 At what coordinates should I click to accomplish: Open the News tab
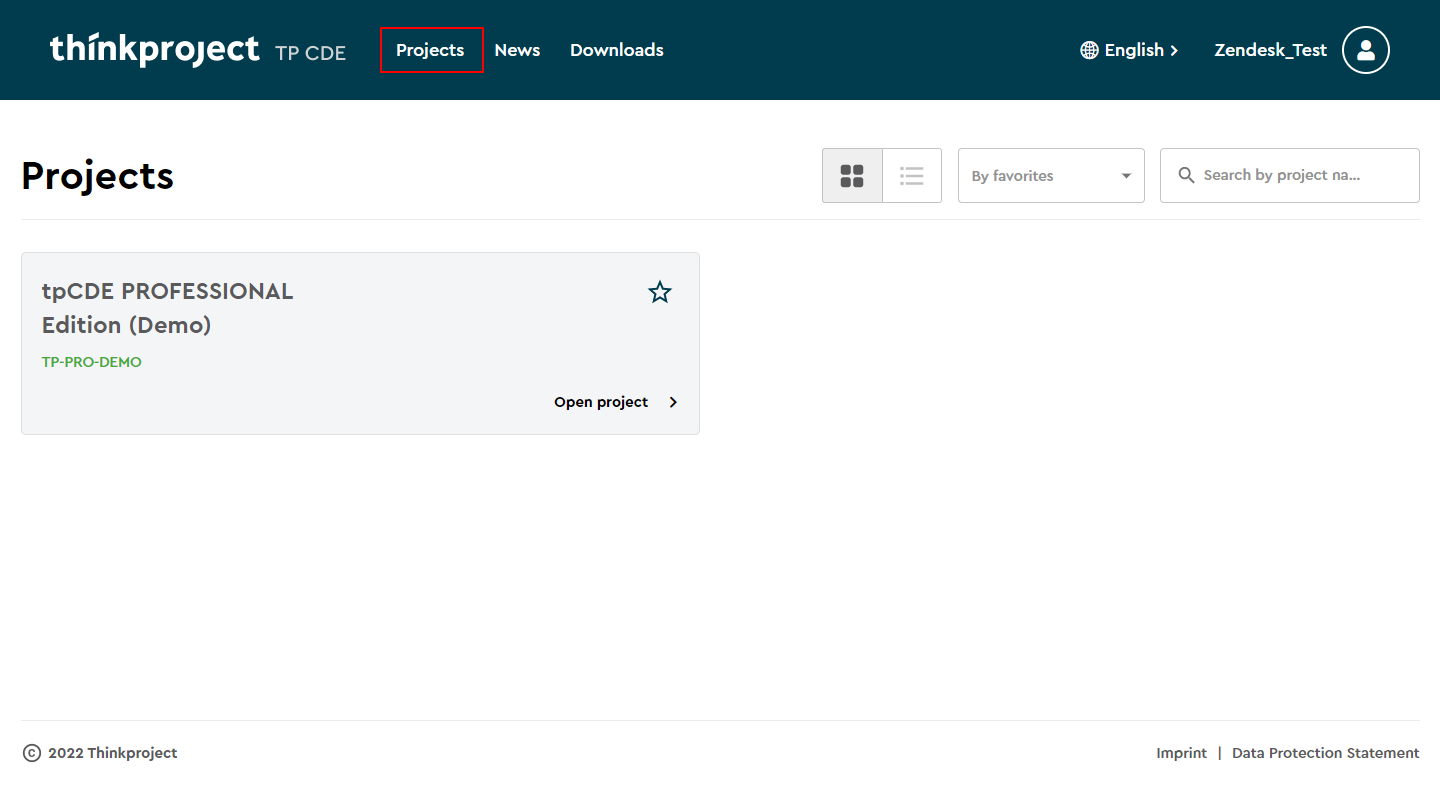[517, 50]
